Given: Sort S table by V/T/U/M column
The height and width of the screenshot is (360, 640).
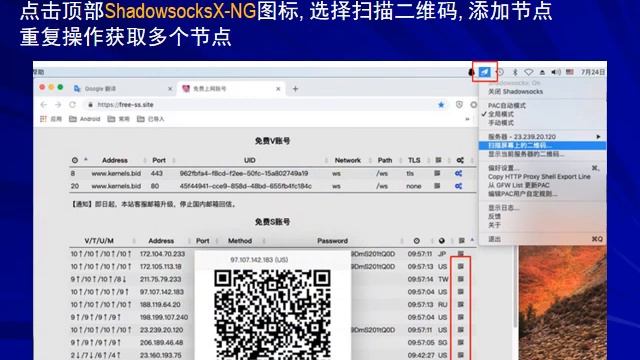Looking at the screenshot, I should [x=99, y=241].
